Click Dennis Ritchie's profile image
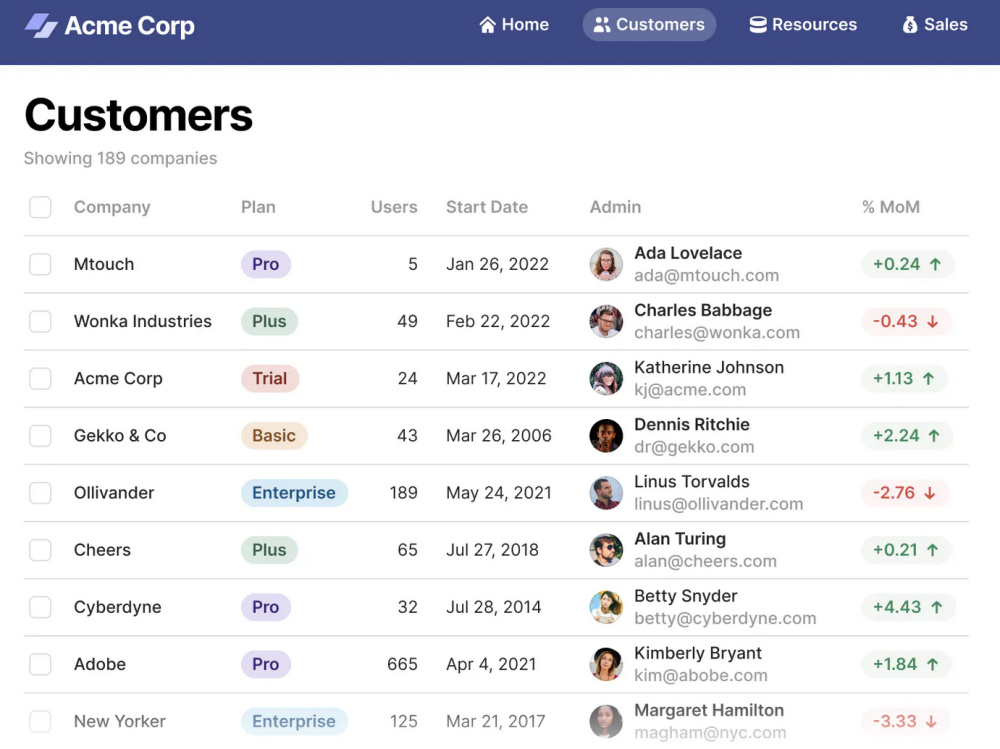Viewport: 1000px width, 749px height. click(x=606, y=435)
